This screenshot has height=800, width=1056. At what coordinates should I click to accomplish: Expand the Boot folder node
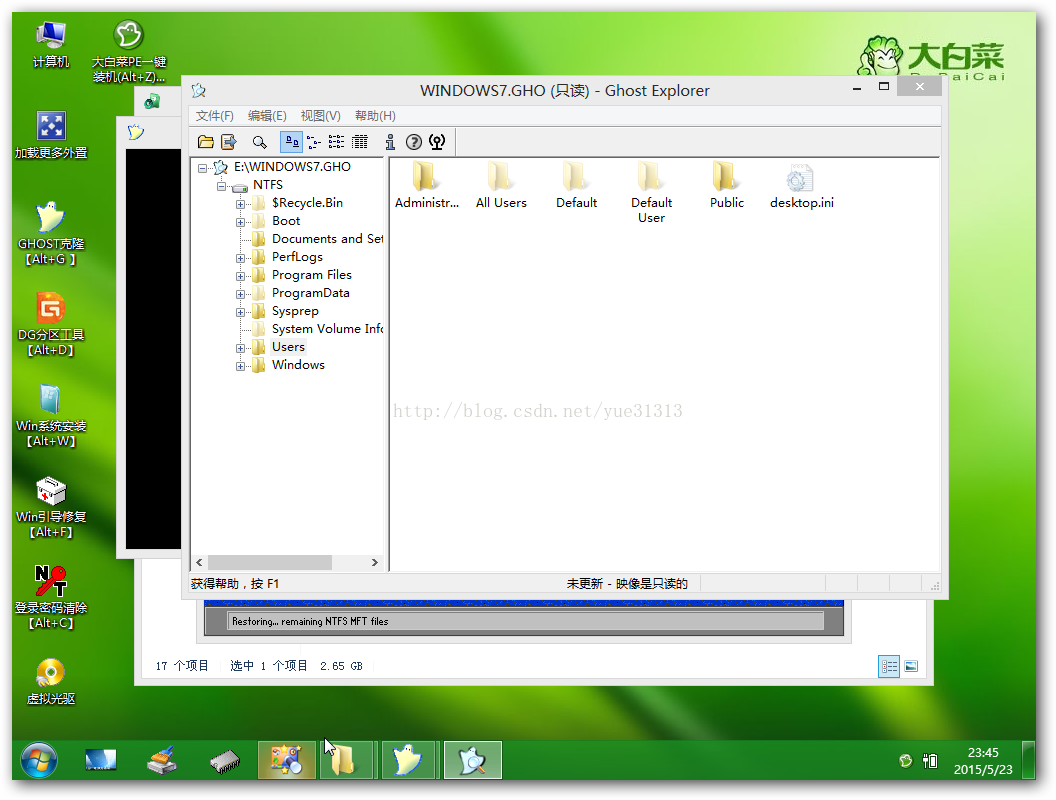click(240, 222)
